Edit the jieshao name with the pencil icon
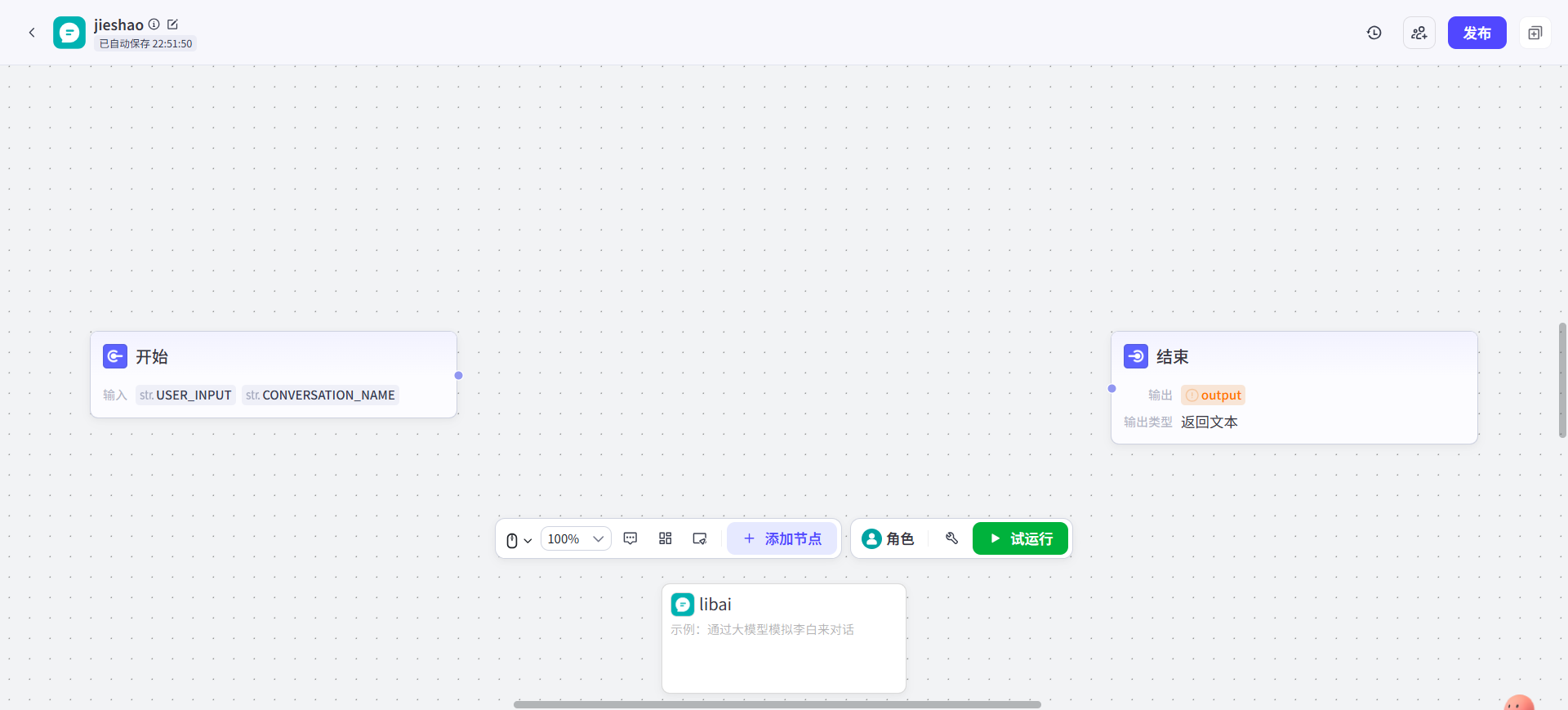The height and width of the screenshot is (710, 1568). pyautogui.click(x=172, y=25)
